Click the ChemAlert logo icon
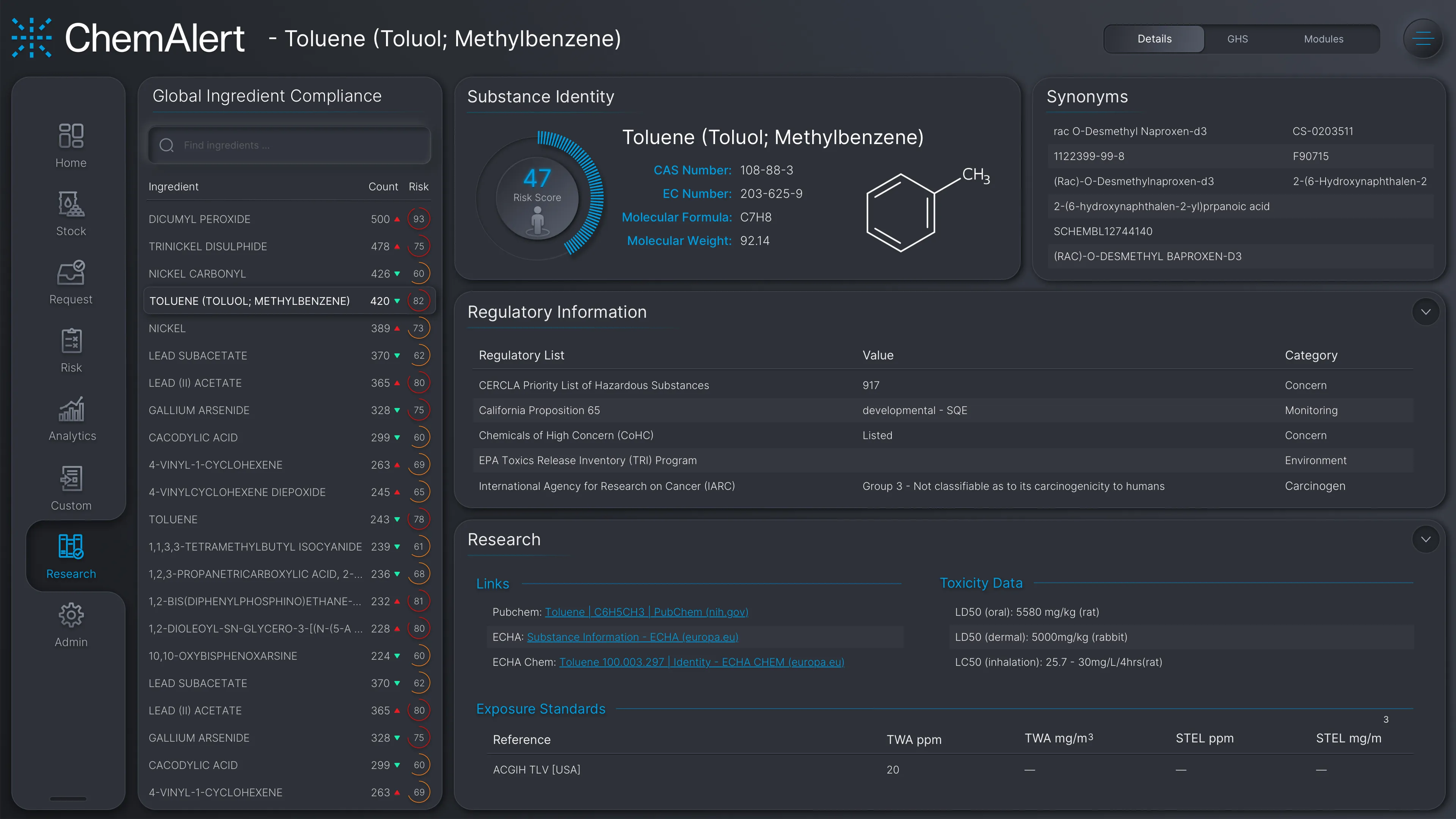Screen dimensions: 1456x819 pos(31,38)
